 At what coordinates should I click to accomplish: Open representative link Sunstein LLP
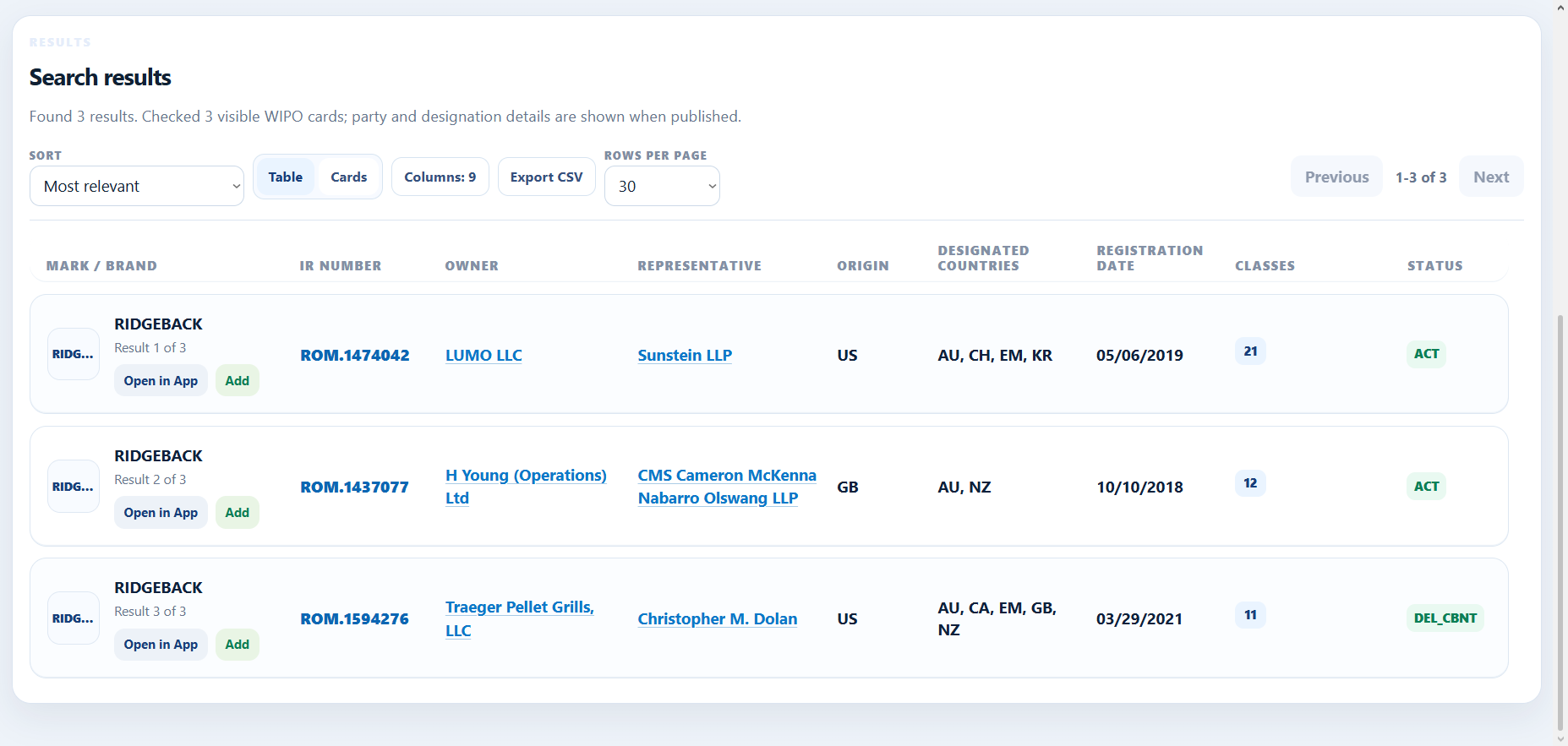pyautogui.click(x=685, y=356)
